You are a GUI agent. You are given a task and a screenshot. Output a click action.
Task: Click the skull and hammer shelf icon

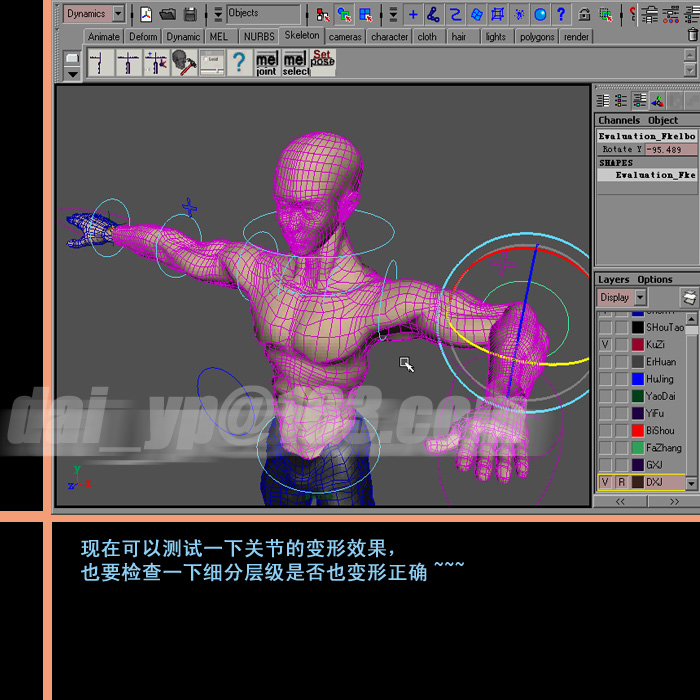pyautogui.click(x=184, y=62)
